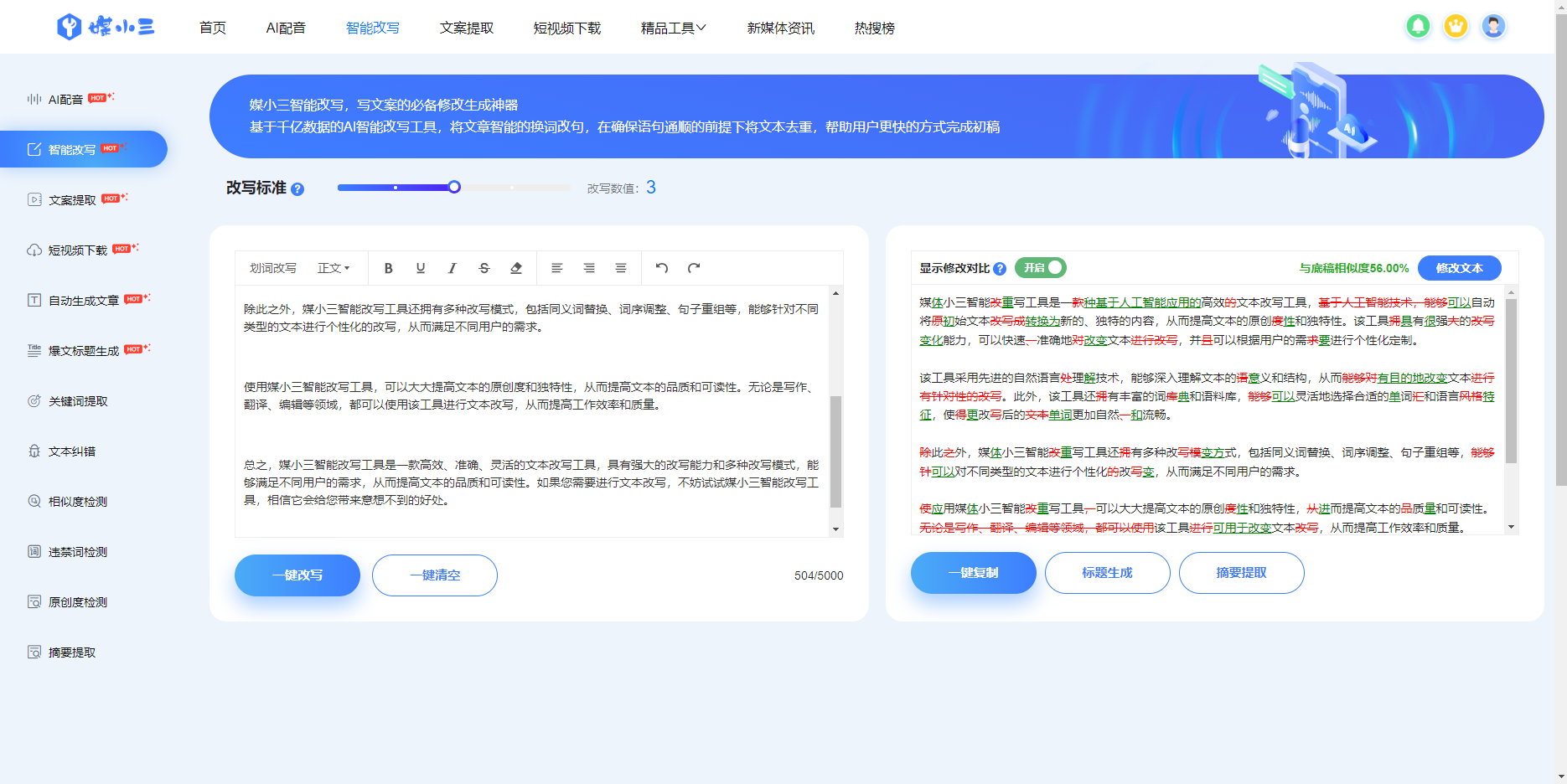This screenshot has width=1567, height=784.
Task: Click the 关键词提取 sidebar icon
Action: coord(34,400)
